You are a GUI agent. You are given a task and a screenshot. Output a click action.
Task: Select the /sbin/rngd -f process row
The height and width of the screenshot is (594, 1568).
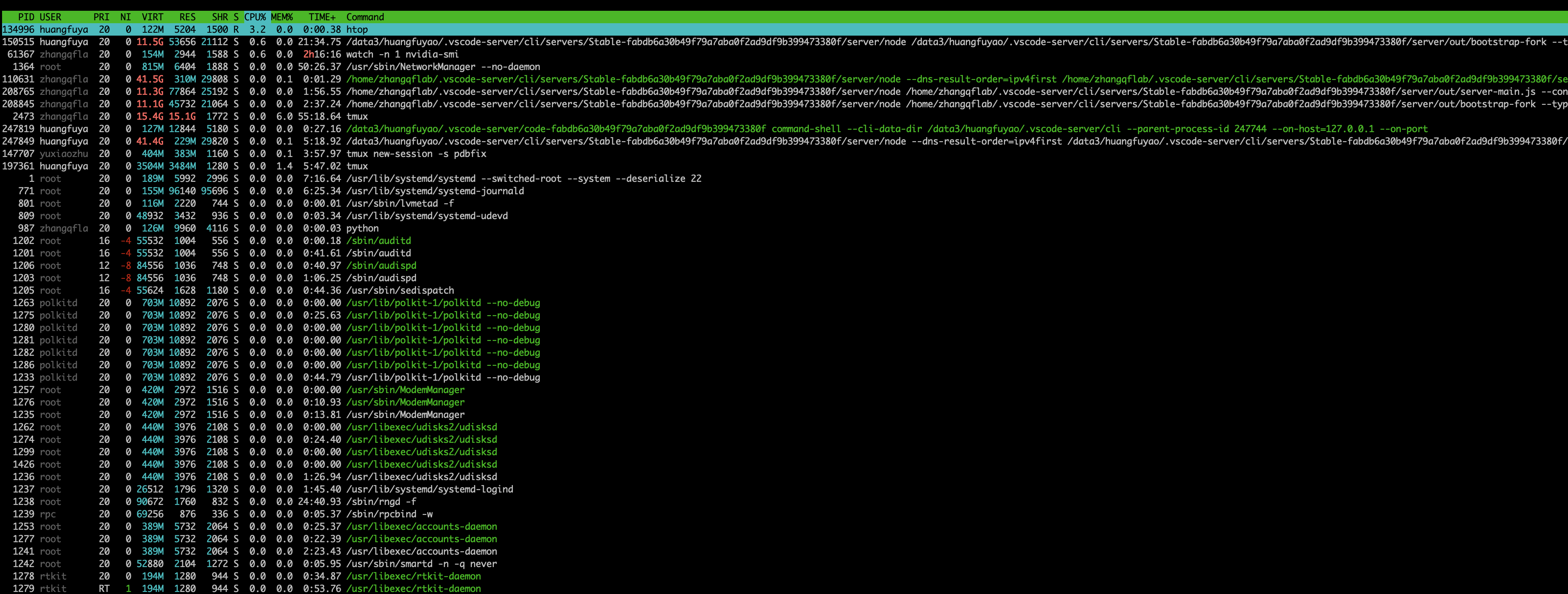[x=381, y=502]
